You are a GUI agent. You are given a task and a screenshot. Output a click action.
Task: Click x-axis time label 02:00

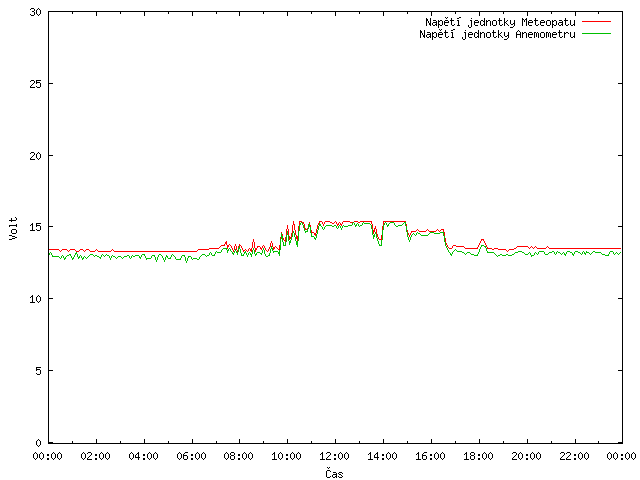point(96,456)
